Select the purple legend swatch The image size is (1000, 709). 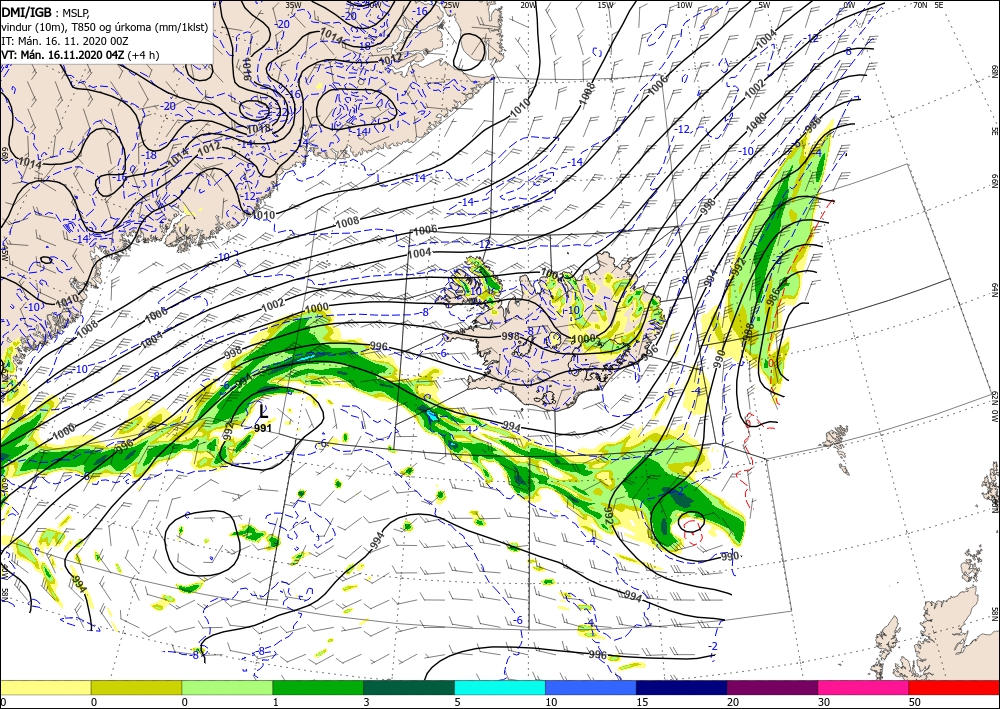[772, 687]
